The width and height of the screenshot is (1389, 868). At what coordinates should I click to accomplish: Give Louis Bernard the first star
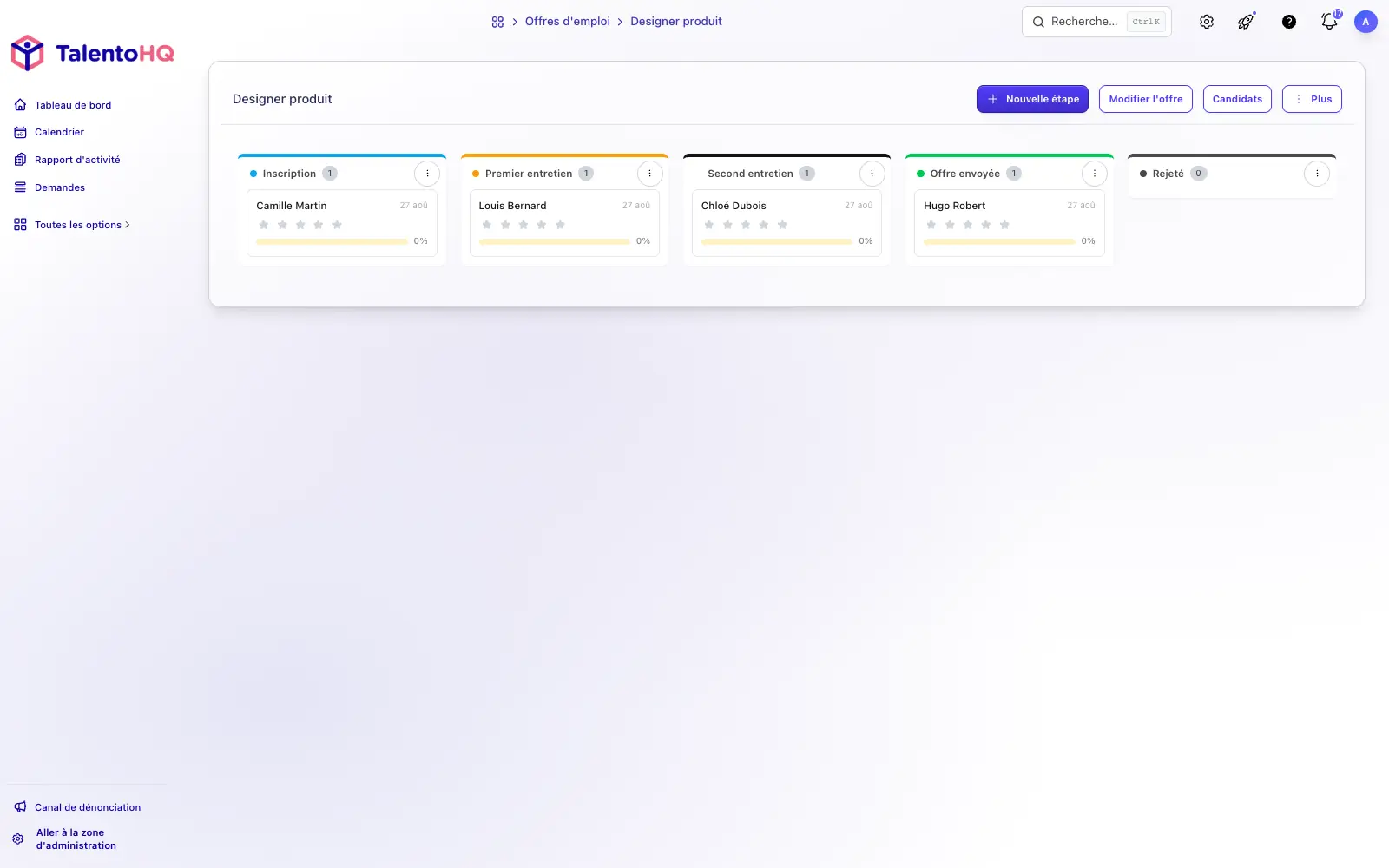(x=486, y=225)
